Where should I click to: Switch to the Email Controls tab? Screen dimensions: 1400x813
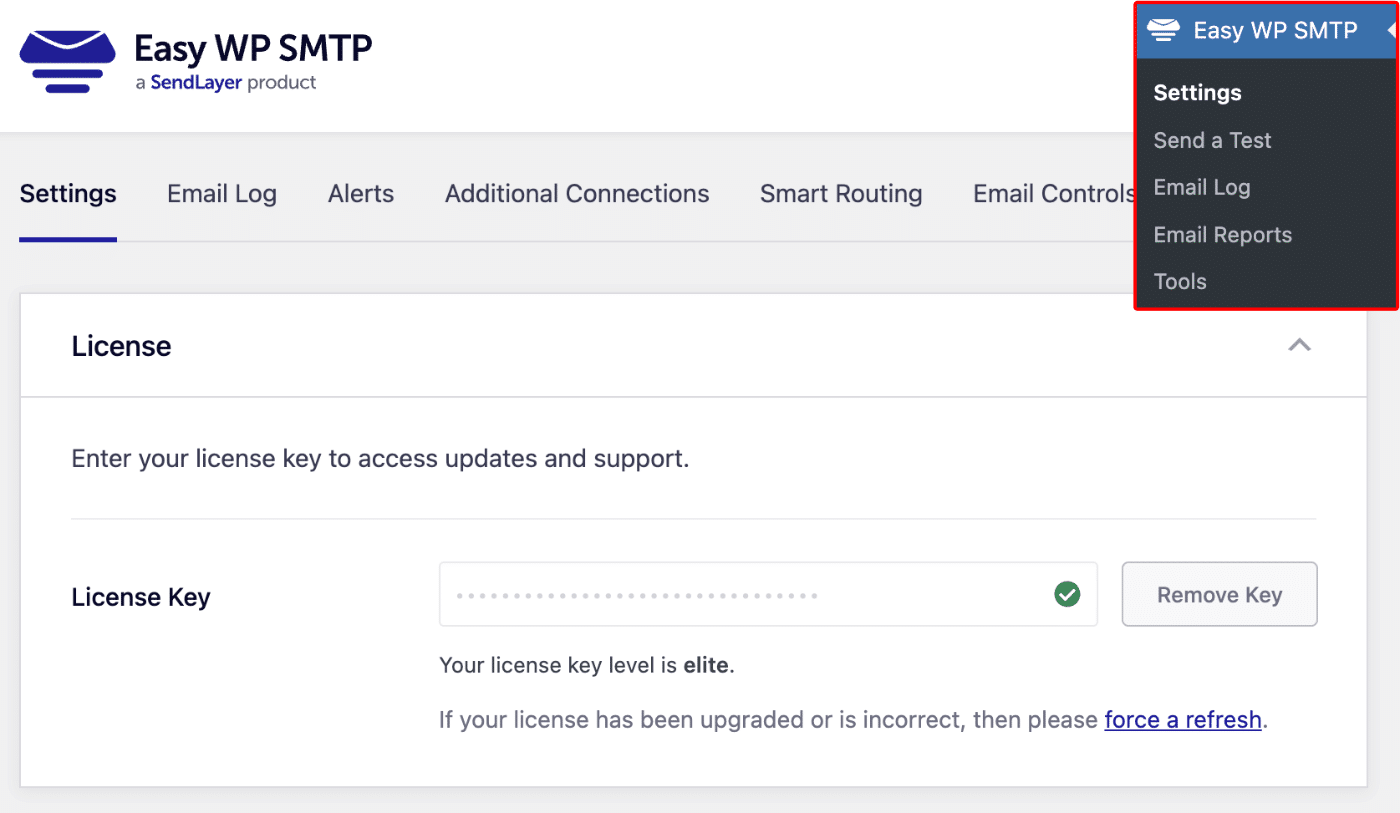[x=1052, y=193]
